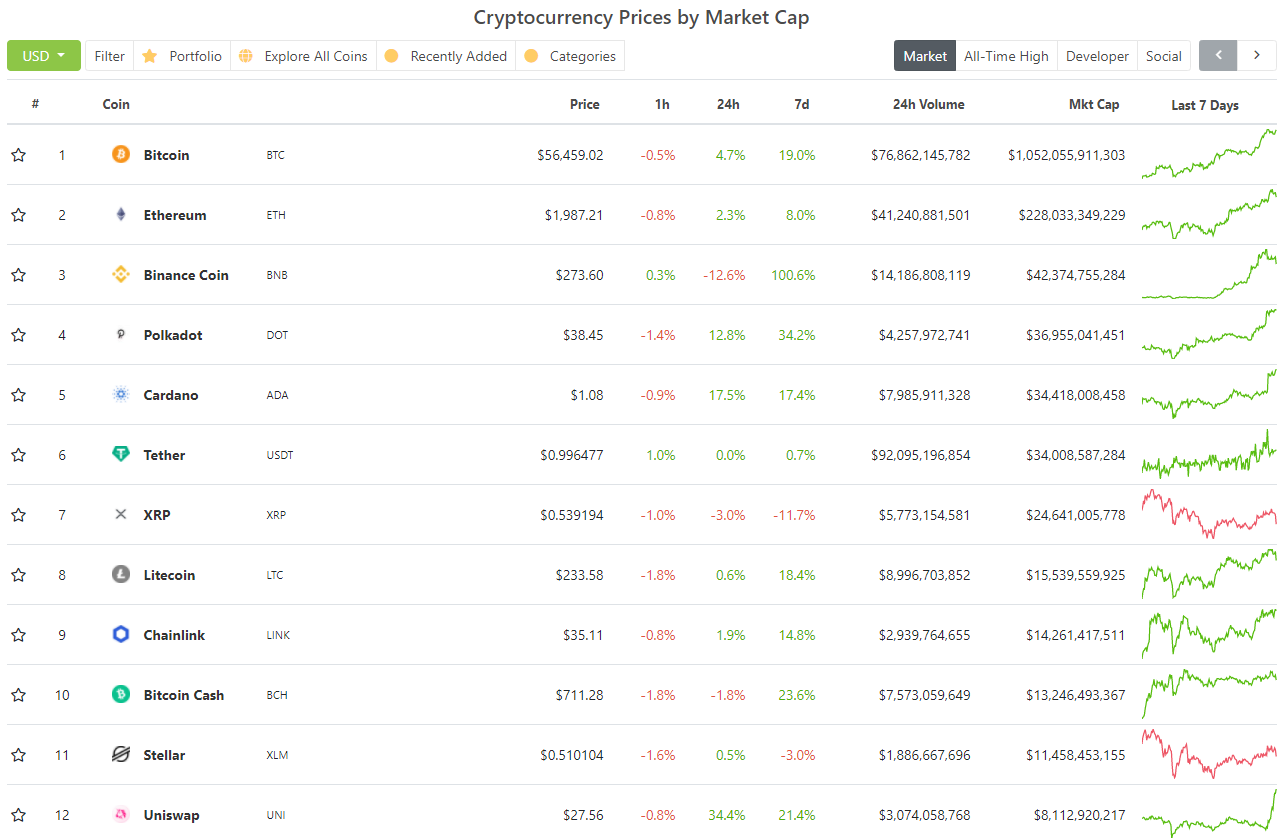Go to next tabs with right arrow

(1257, 56)
